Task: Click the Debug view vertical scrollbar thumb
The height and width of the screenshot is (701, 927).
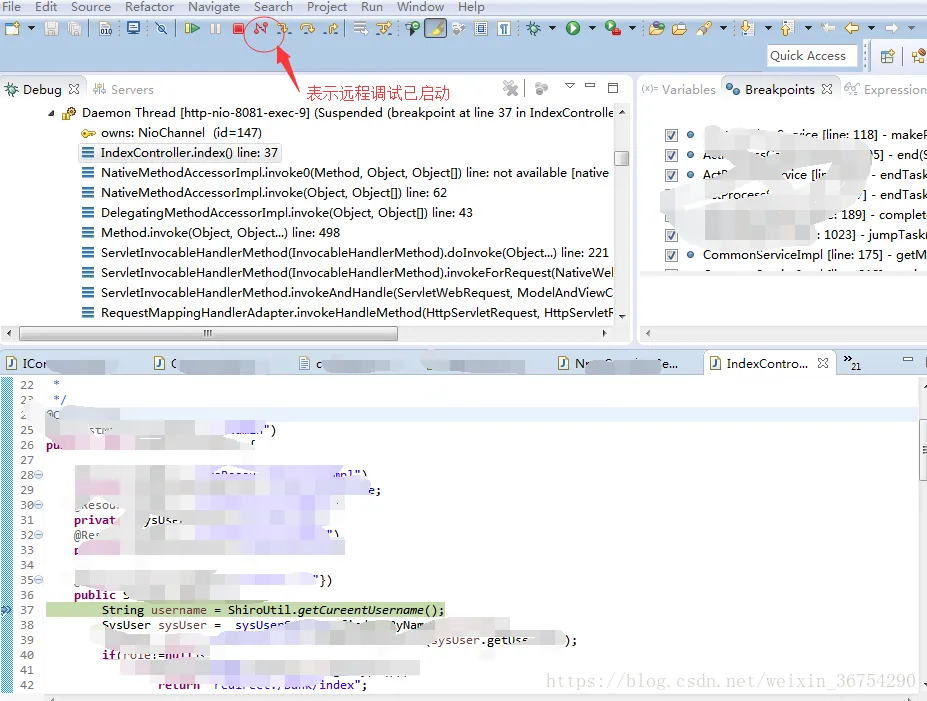Action: tap(621, 158)
